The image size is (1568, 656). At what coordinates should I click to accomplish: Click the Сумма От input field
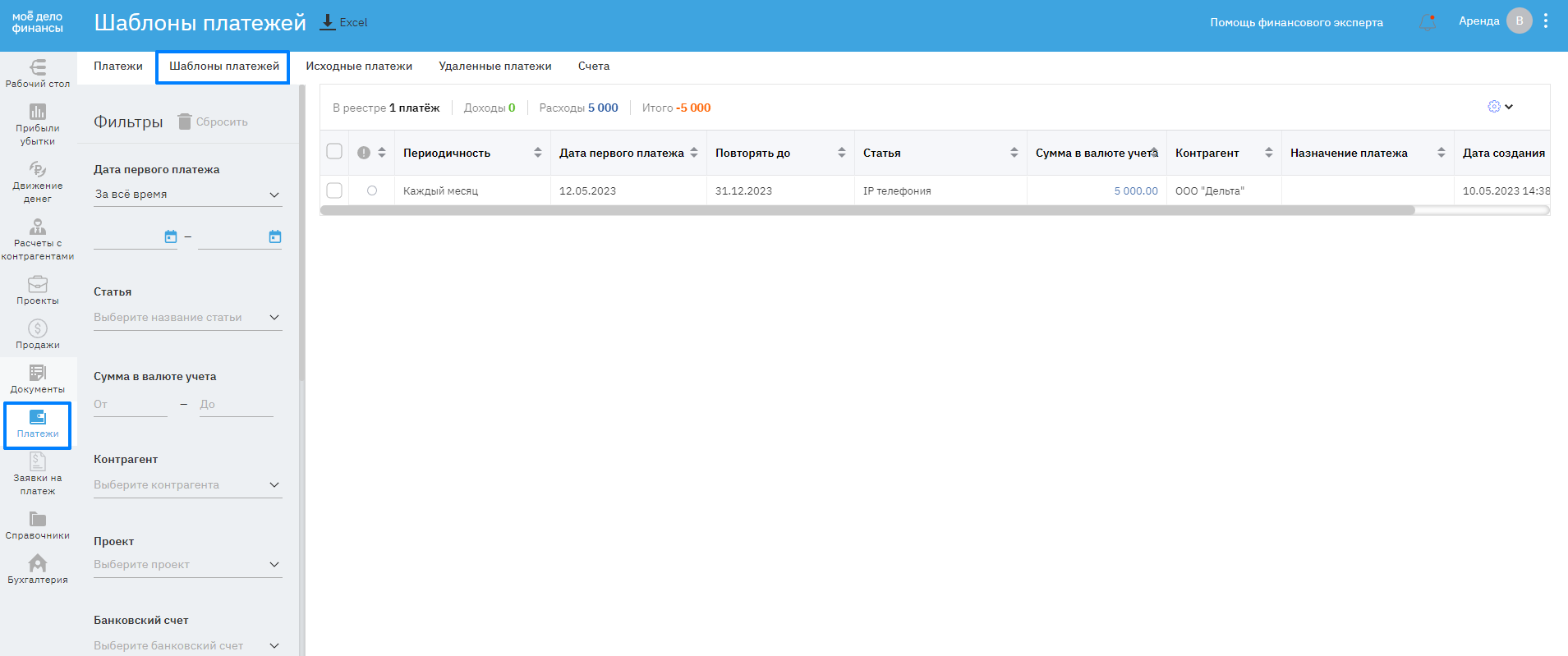click(x=130, y=405)
